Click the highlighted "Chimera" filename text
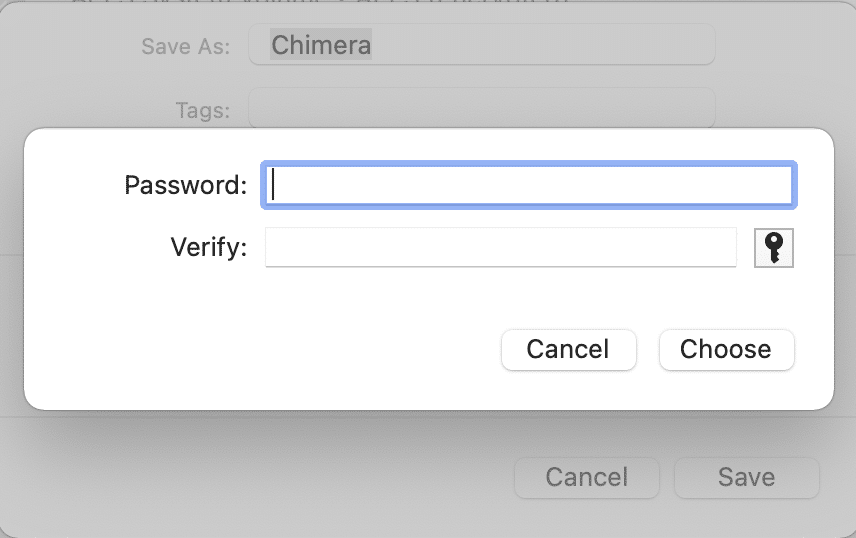856x538 pixels. pyautogui.click(x=321, y=45)
